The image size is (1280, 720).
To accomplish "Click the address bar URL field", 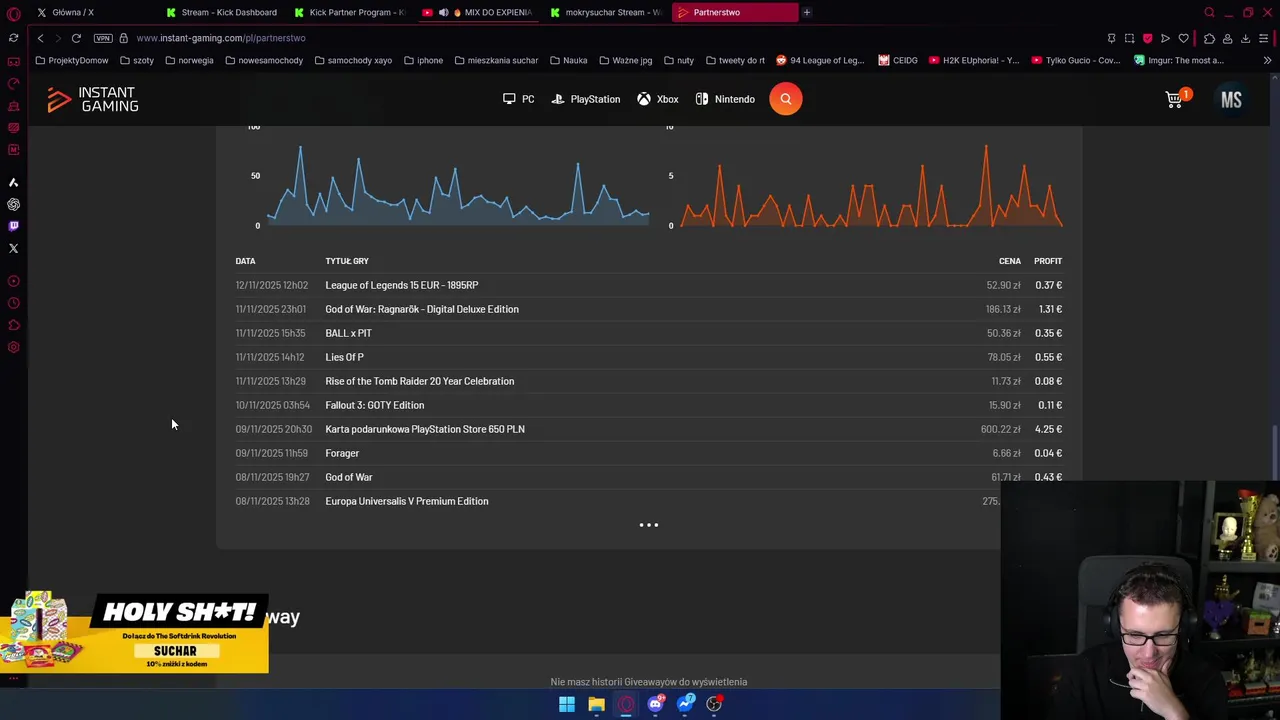I will (600, 38).
